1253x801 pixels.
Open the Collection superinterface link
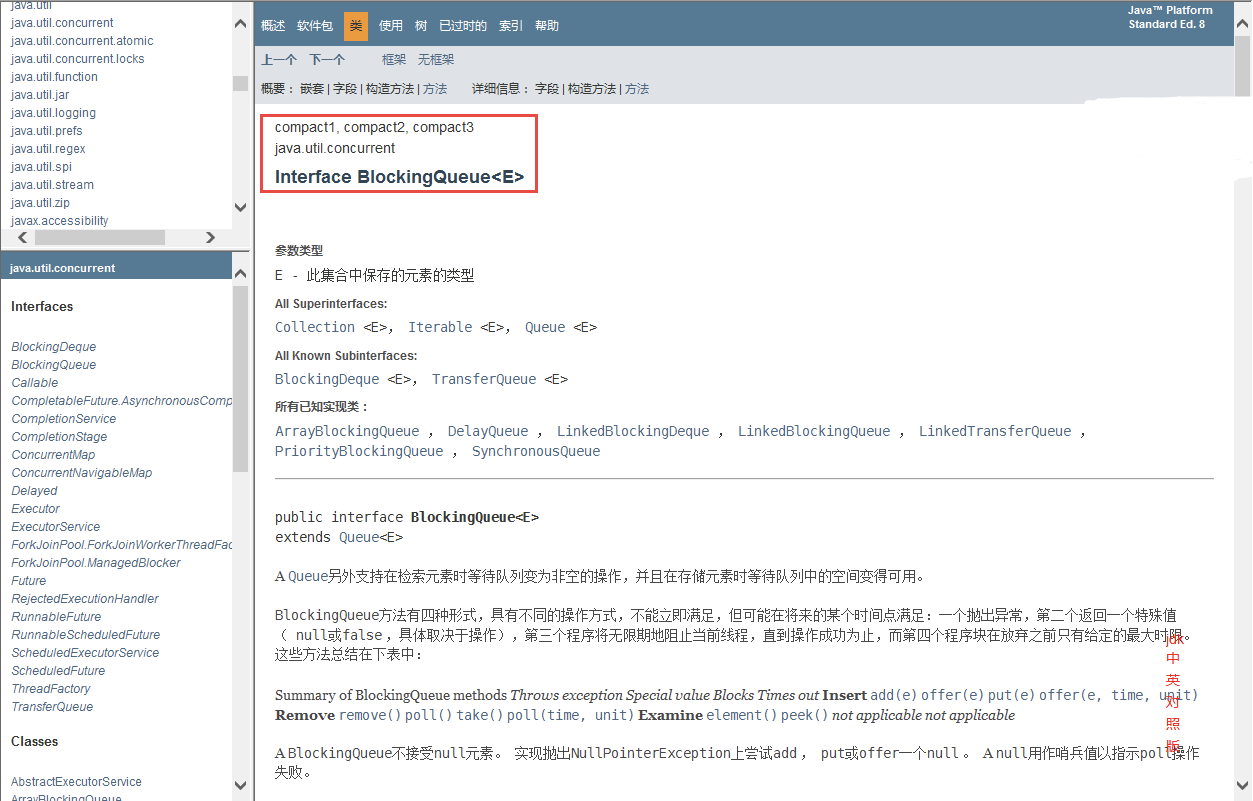click(x=315, y=327)
